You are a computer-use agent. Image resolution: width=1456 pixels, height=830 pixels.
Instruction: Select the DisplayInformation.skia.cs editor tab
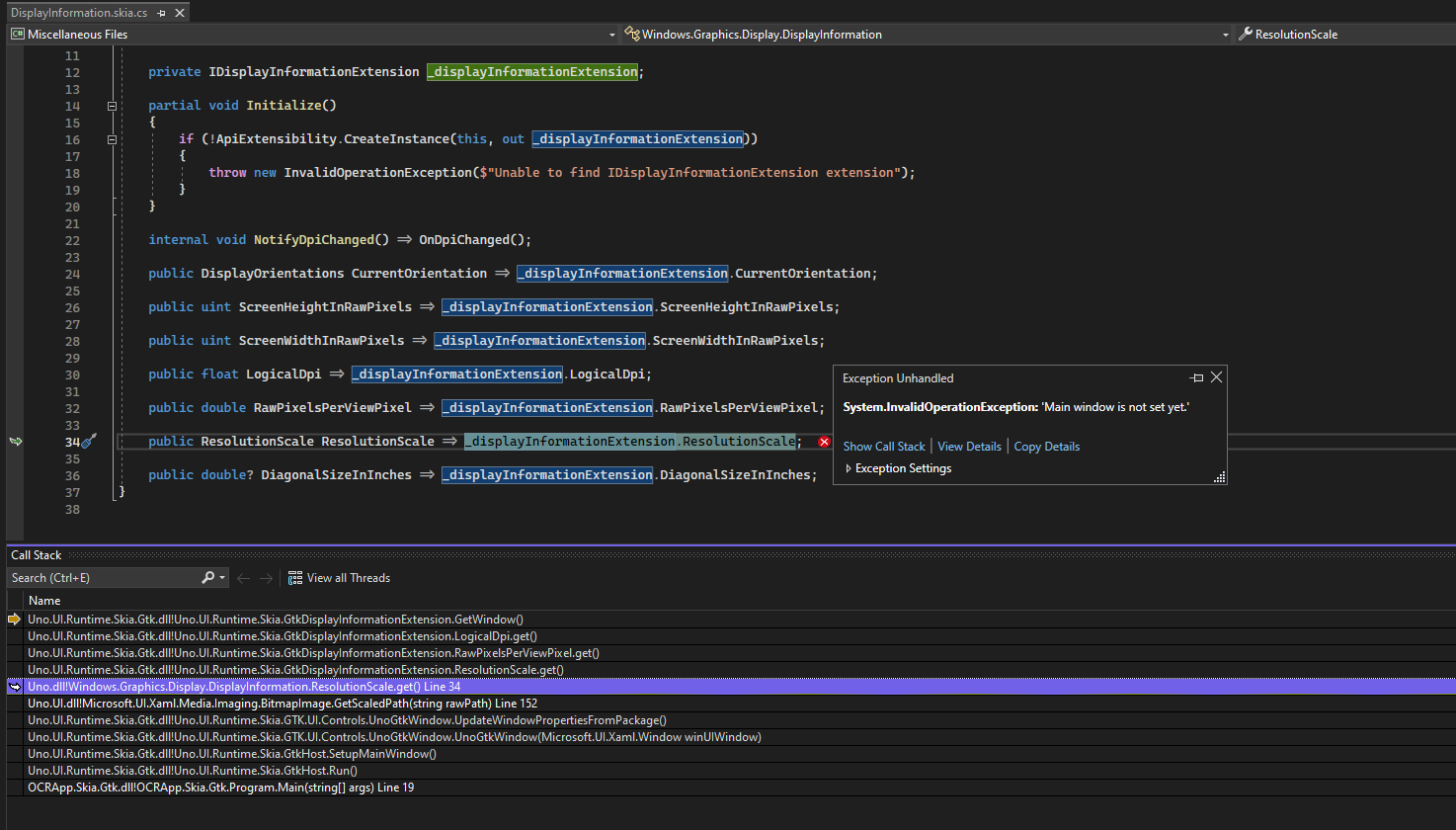tap(79, 12)
